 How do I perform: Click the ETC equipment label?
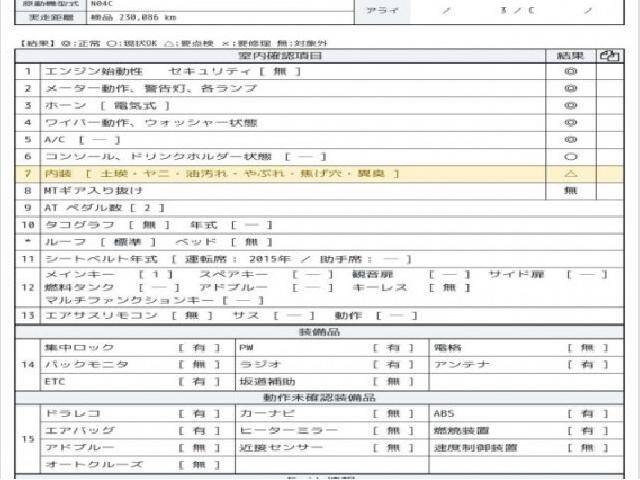pos(55,382)
